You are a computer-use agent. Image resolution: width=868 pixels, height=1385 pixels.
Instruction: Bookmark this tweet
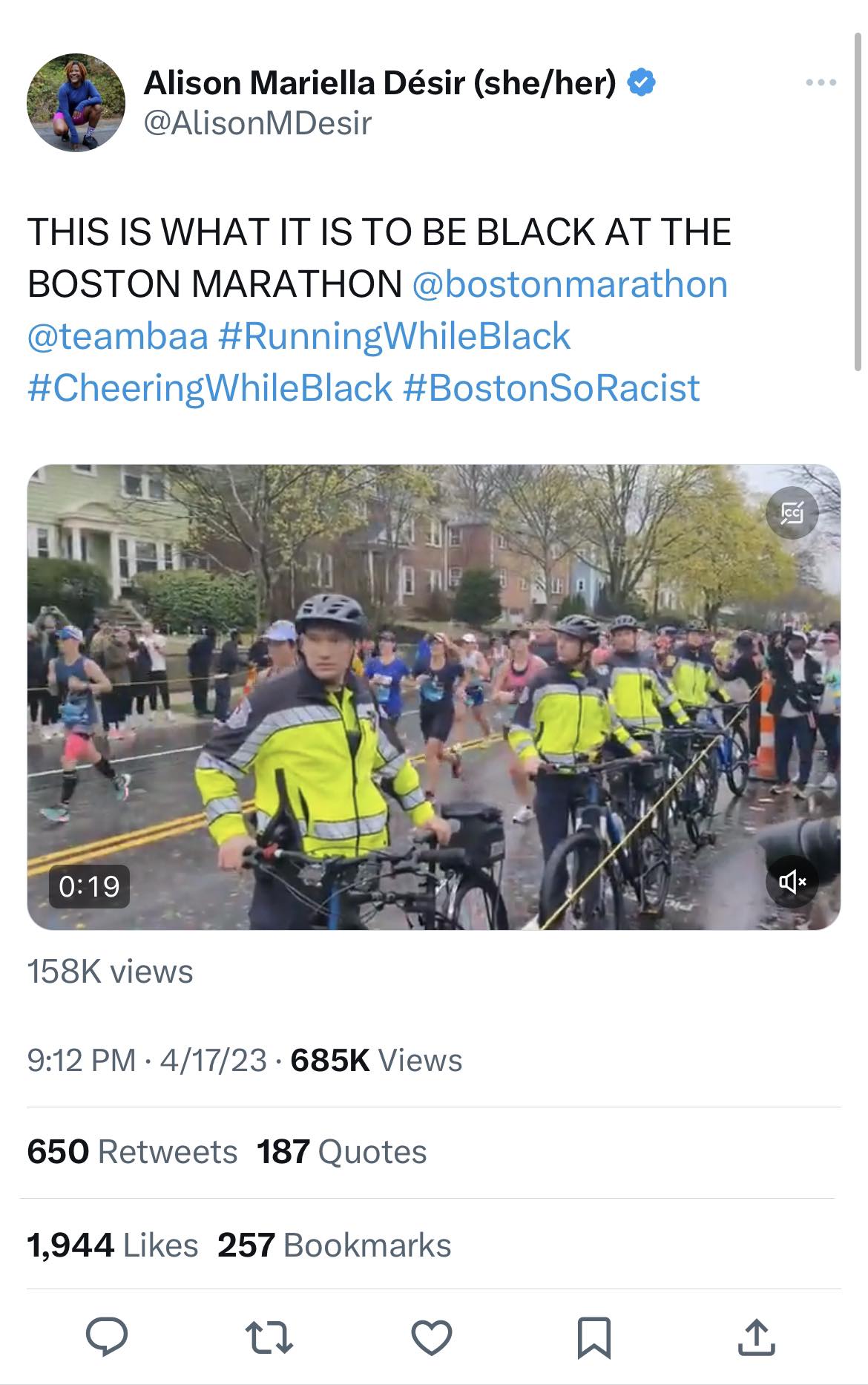(594, 1337)
